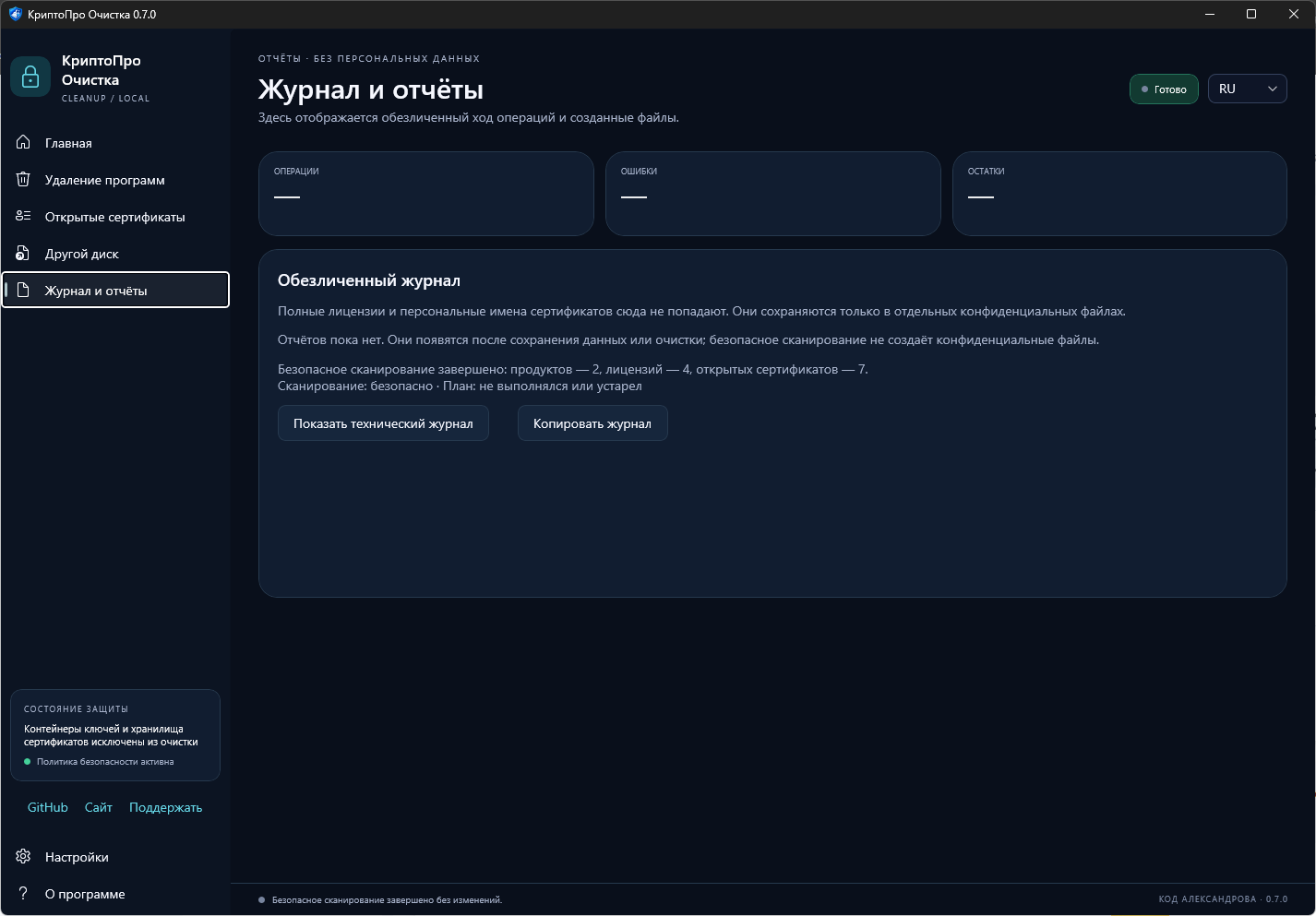Open the Сайт link

(99, 807)
